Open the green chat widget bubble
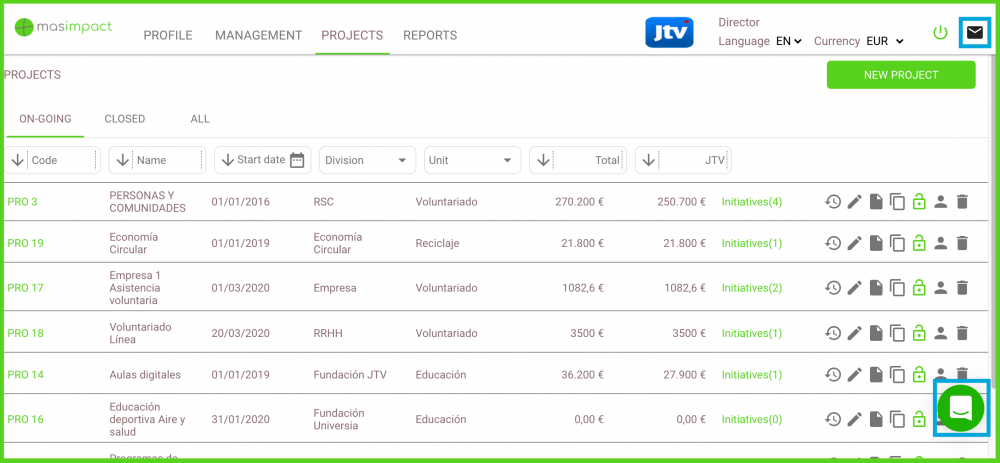Screen dimensions: 1000x463 [960, 408]
